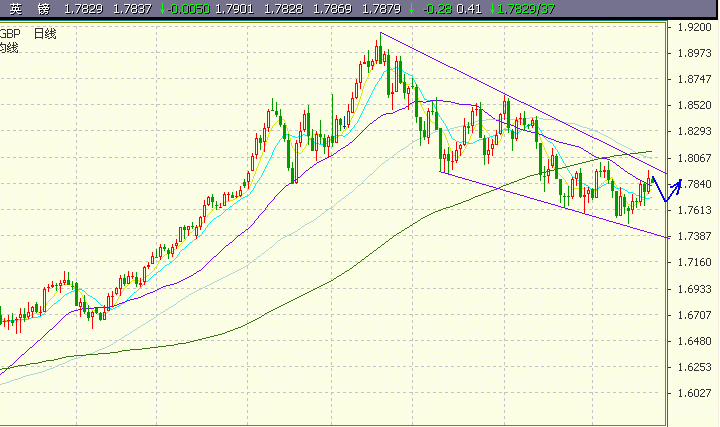
Task: Select the 1.7901 value in the header bar
Action: (x=234, y=9)
